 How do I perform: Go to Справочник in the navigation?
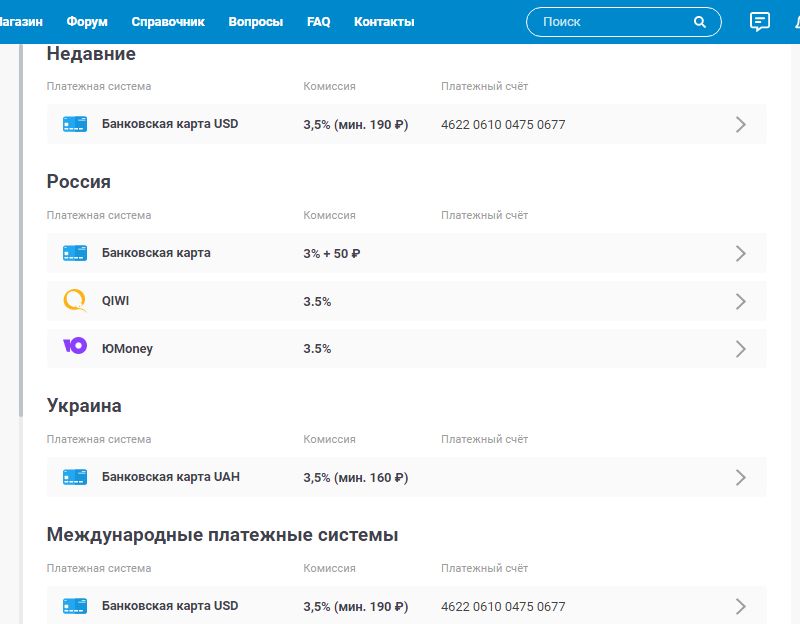168,22
